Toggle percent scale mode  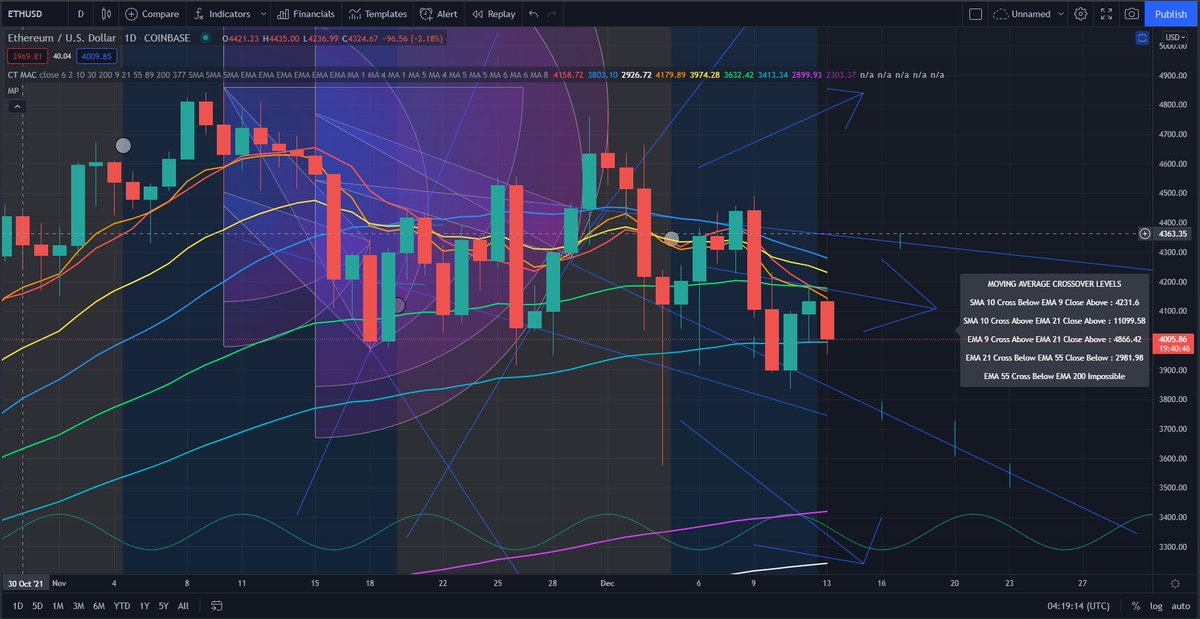[1135, 605]
